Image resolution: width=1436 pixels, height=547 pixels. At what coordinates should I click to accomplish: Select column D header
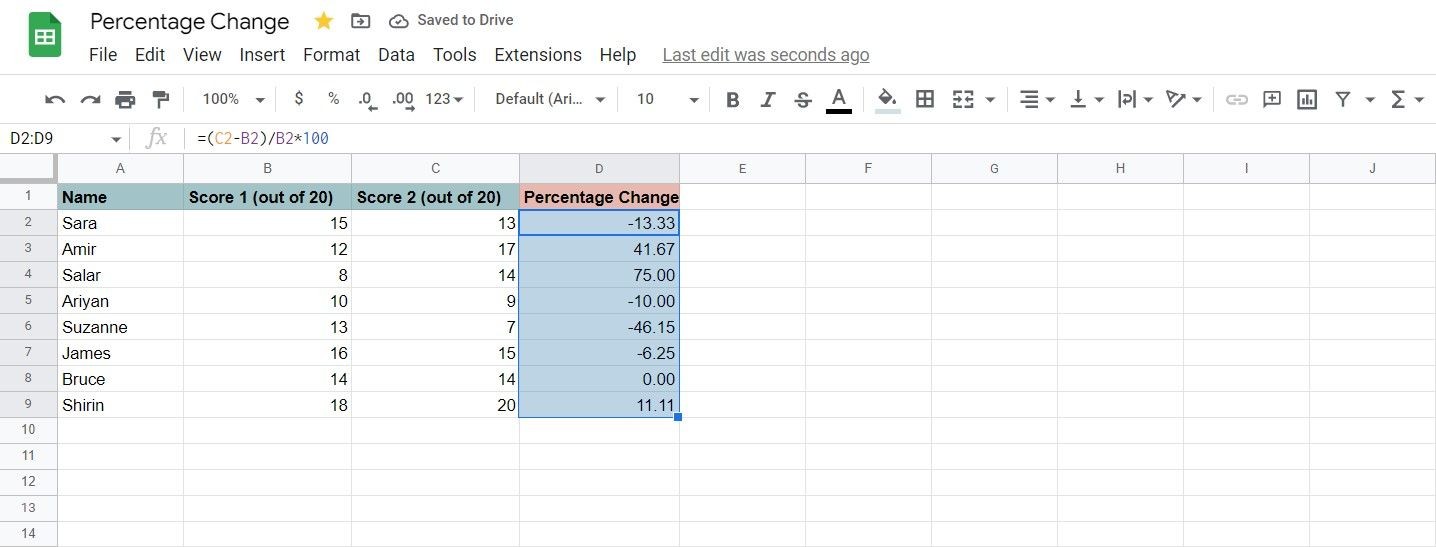(599, 169)
